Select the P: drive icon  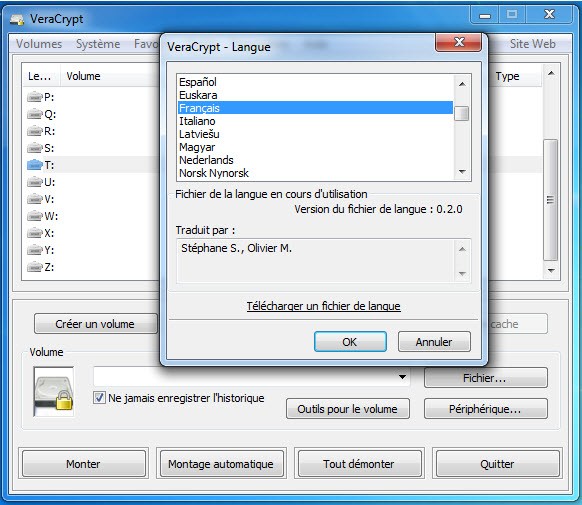(35, 97)
